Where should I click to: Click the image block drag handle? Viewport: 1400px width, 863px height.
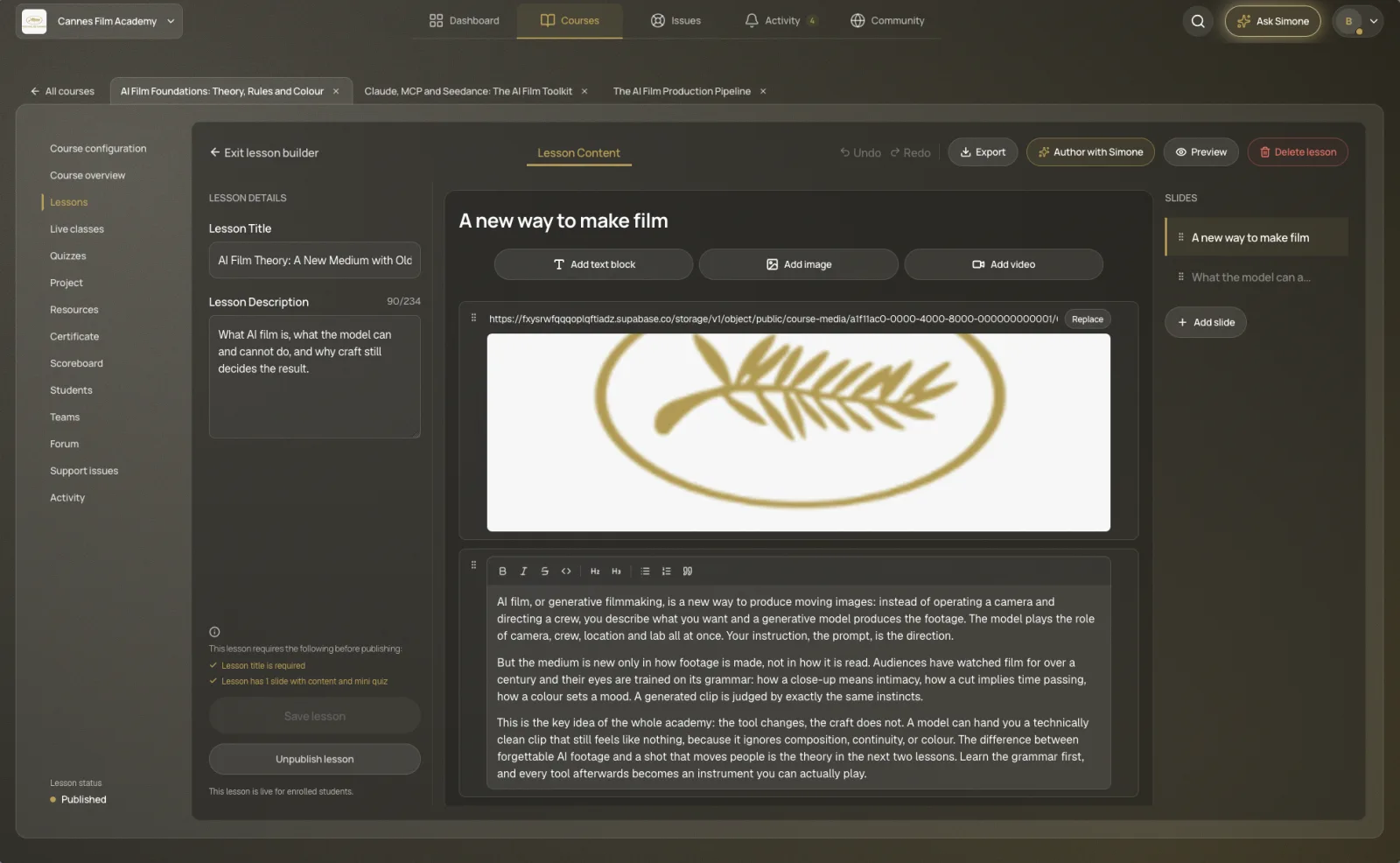(473, 318)
